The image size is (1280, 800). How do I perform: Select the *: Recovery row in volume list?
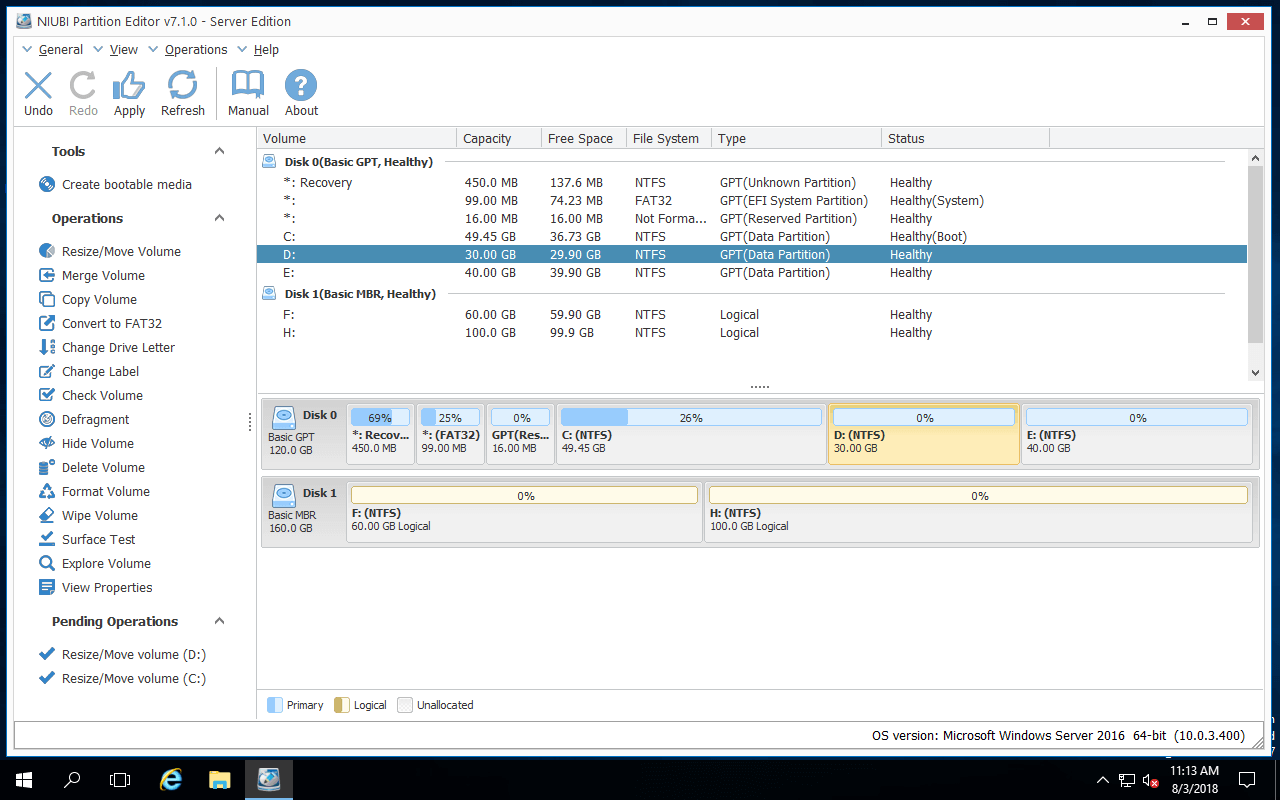[x=752, y=182]
